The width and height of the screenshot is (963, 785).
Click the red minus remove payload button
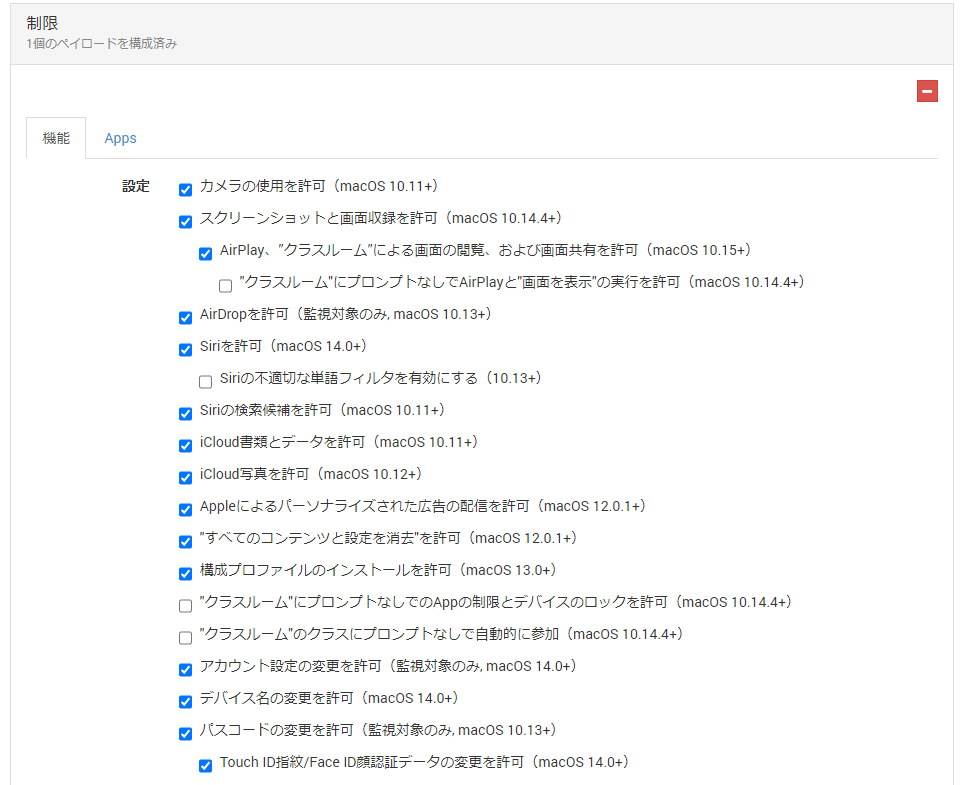(927, 92)
